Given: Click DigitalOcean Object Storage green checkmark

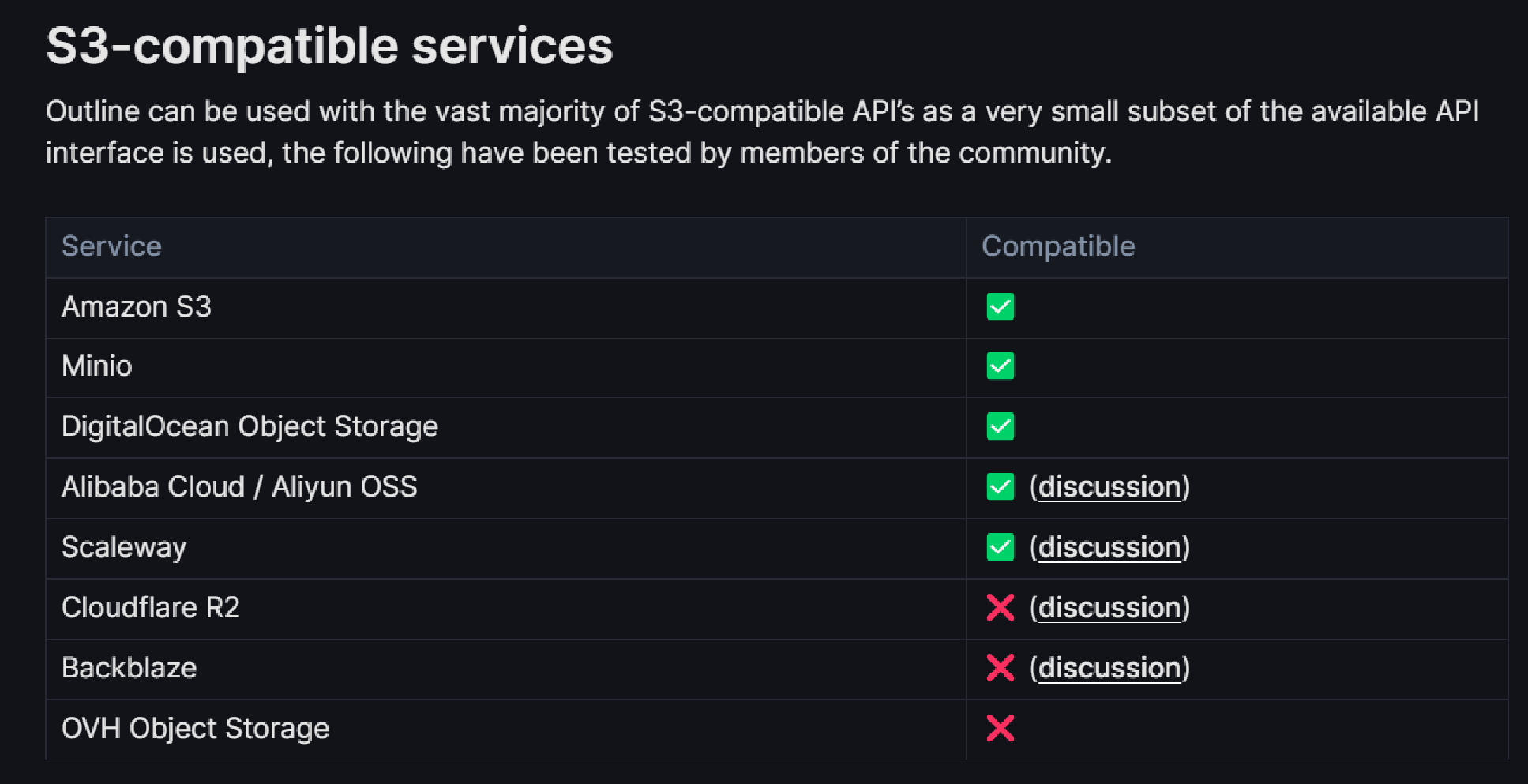Looking at the screenshot, I should click(1000, 426).
